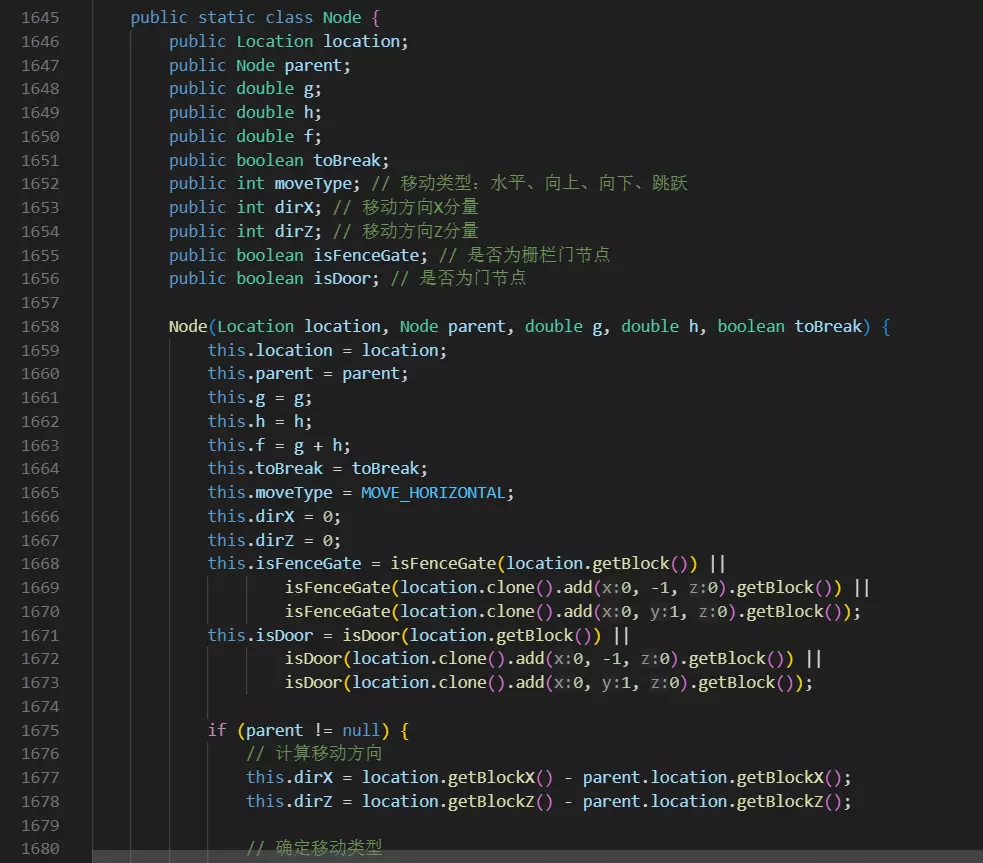Click 'location;' field name on line 1646
Screen dimensions: 983x863
pos(365,41)
